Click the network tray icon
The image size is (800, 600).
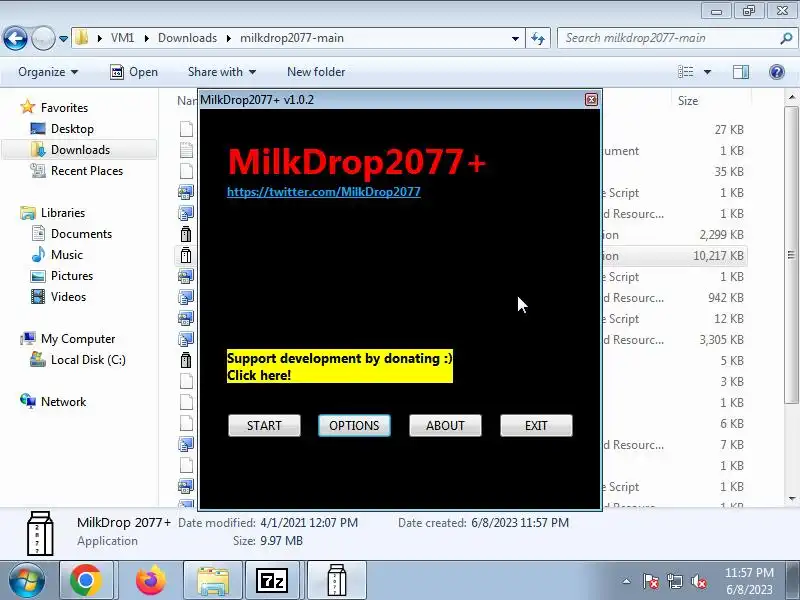674,581
